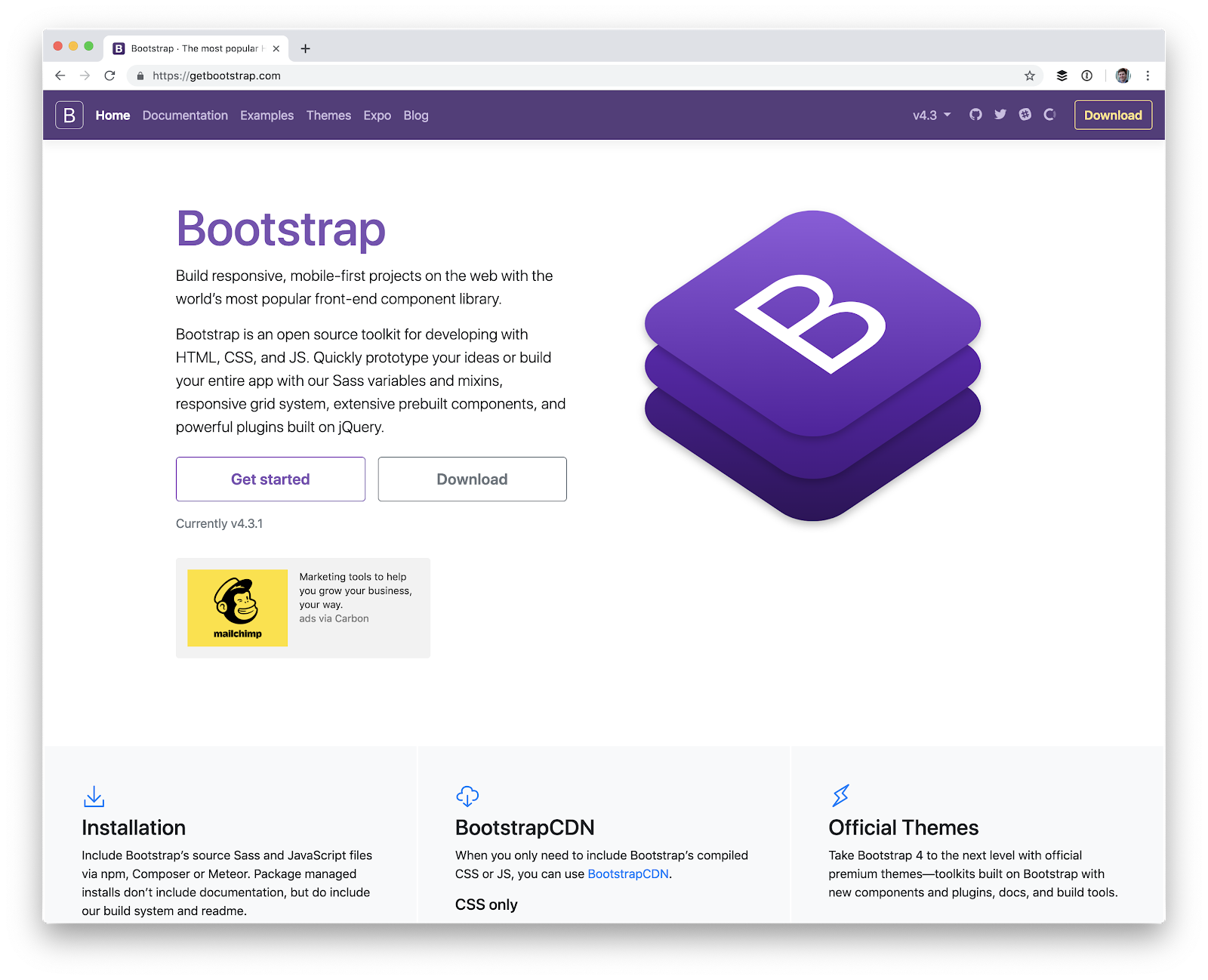
Task: Open Bootstrap GitHub icon link
Action: 975,115
